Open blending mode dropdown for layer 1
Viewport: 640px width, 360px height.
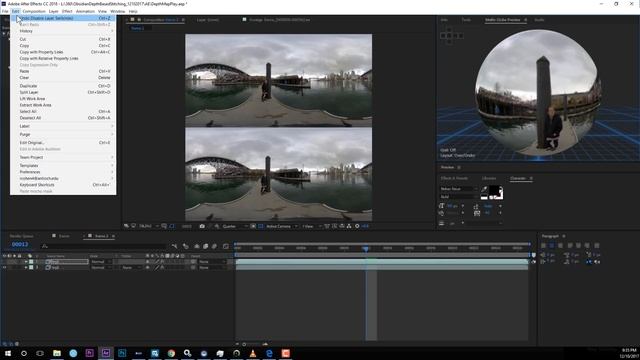pos(100,262)
